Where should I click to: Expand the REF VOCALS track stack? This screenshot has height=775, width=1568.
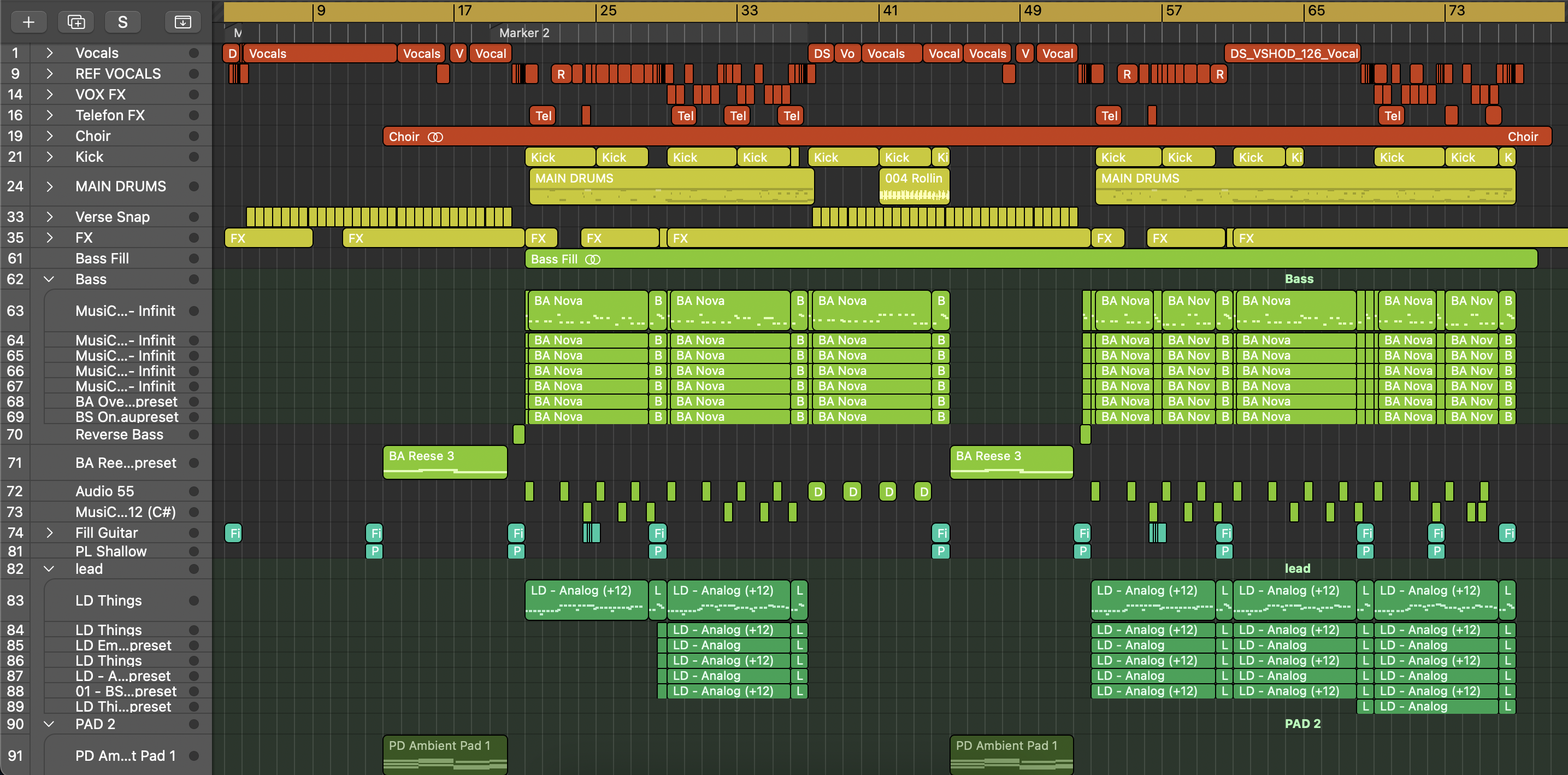point(49,74)
